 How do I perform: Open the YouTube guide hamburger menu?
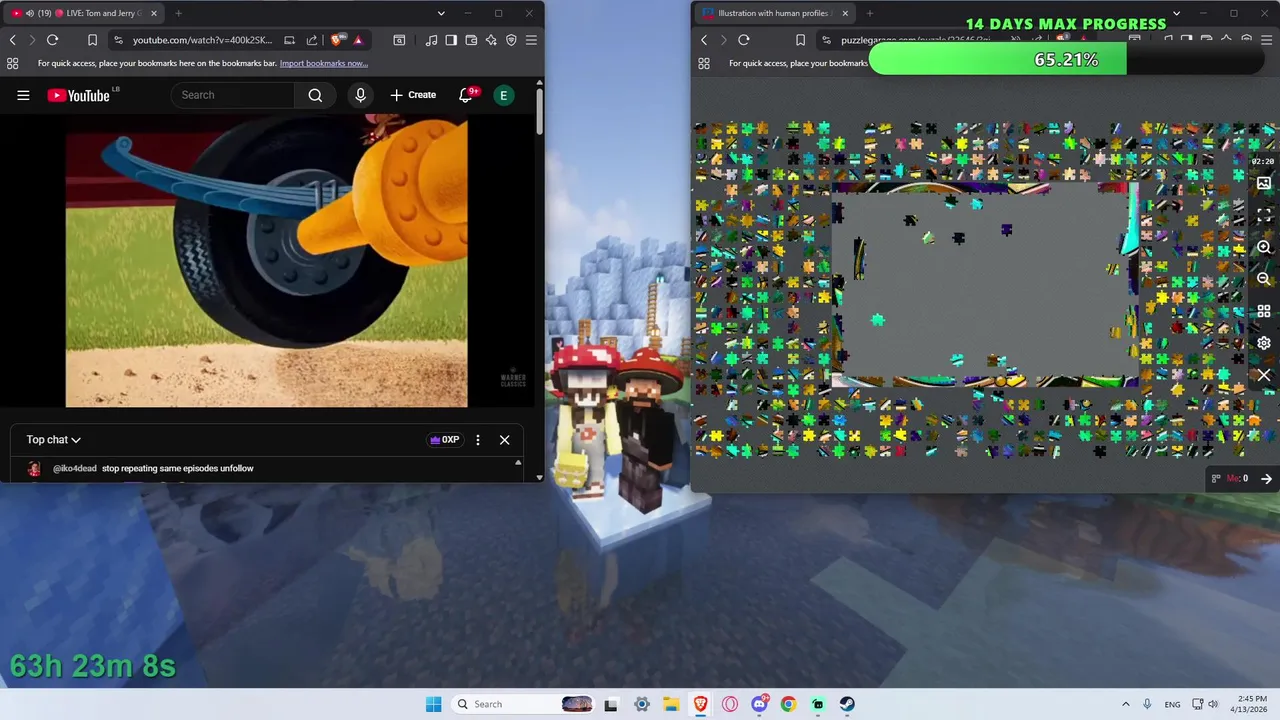click(x=23, y=95)
